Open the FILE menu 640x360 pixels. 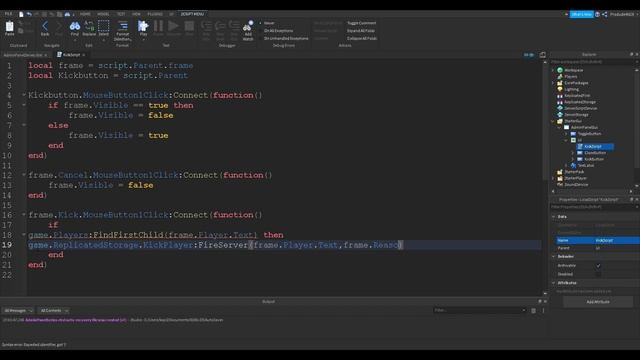coord(8,14)
